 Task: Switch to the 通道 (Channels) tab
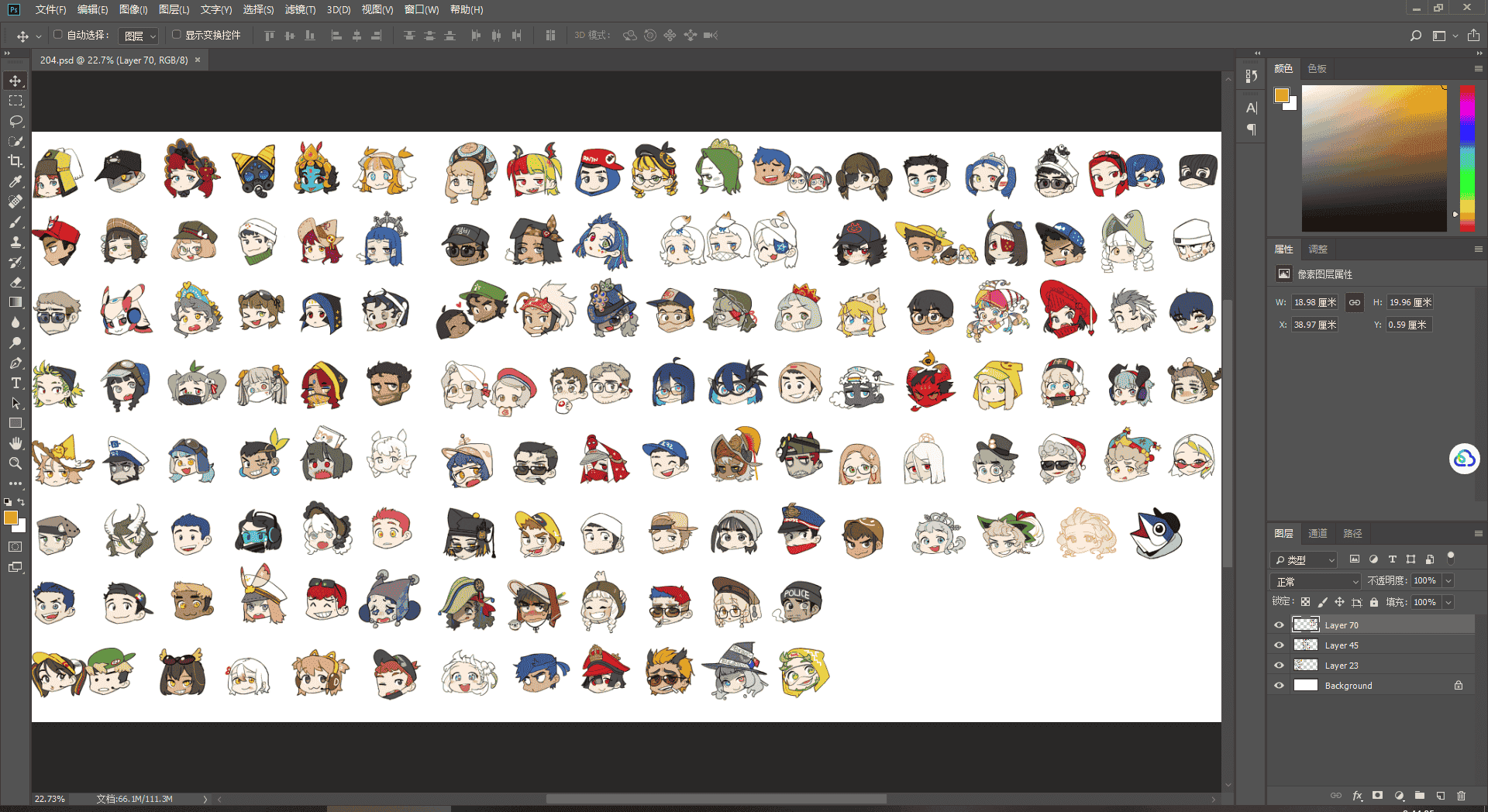coord(1317,534)
